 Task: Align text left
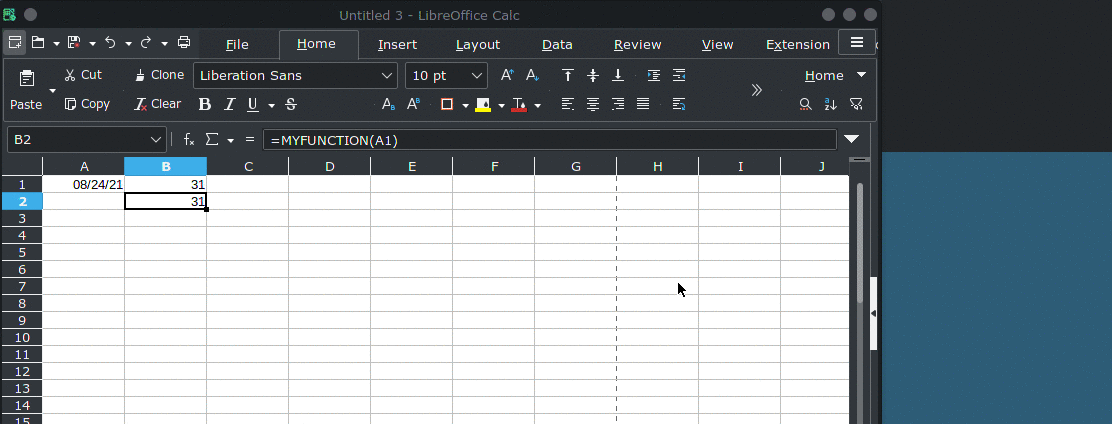[x=567, y=104]
